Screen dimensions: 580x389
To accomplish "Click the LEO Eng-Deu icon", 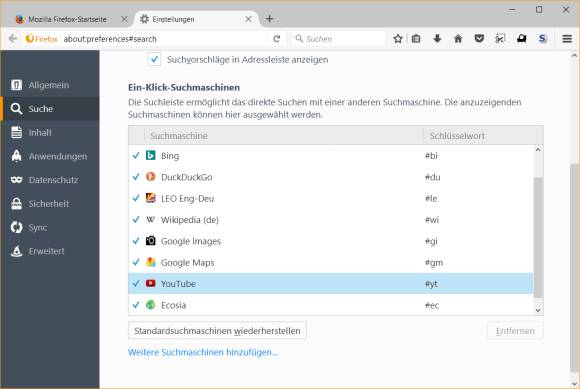I will 151,198.
